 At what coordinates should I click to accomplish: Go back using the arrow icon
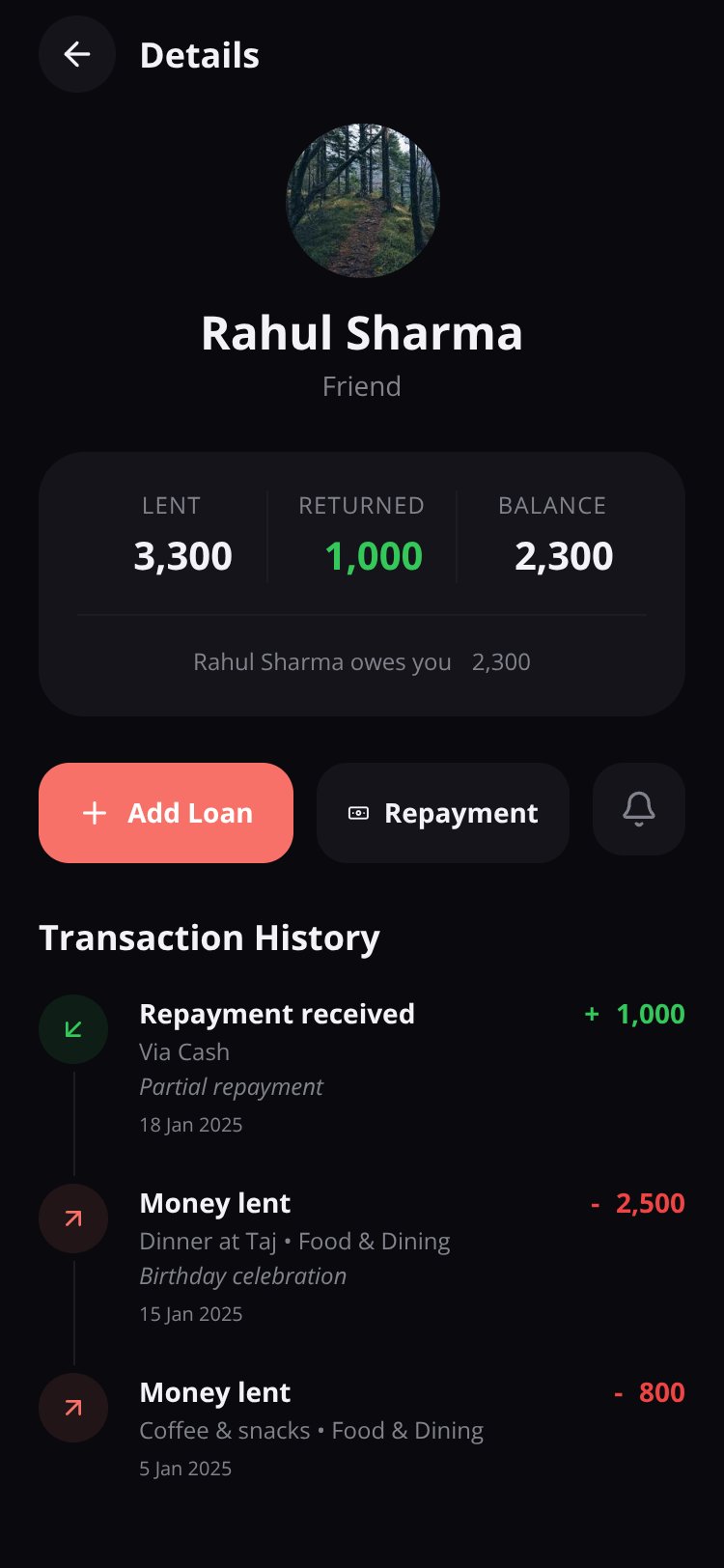[x=77, y=54]
